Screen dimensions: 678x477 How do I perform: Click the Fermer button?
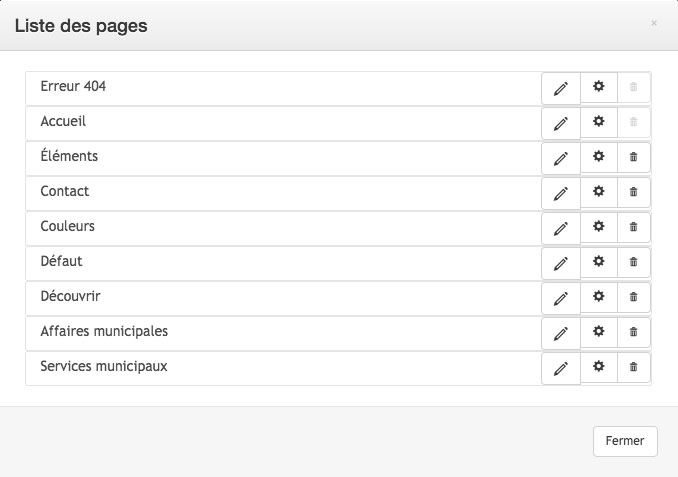coord(625,441)
